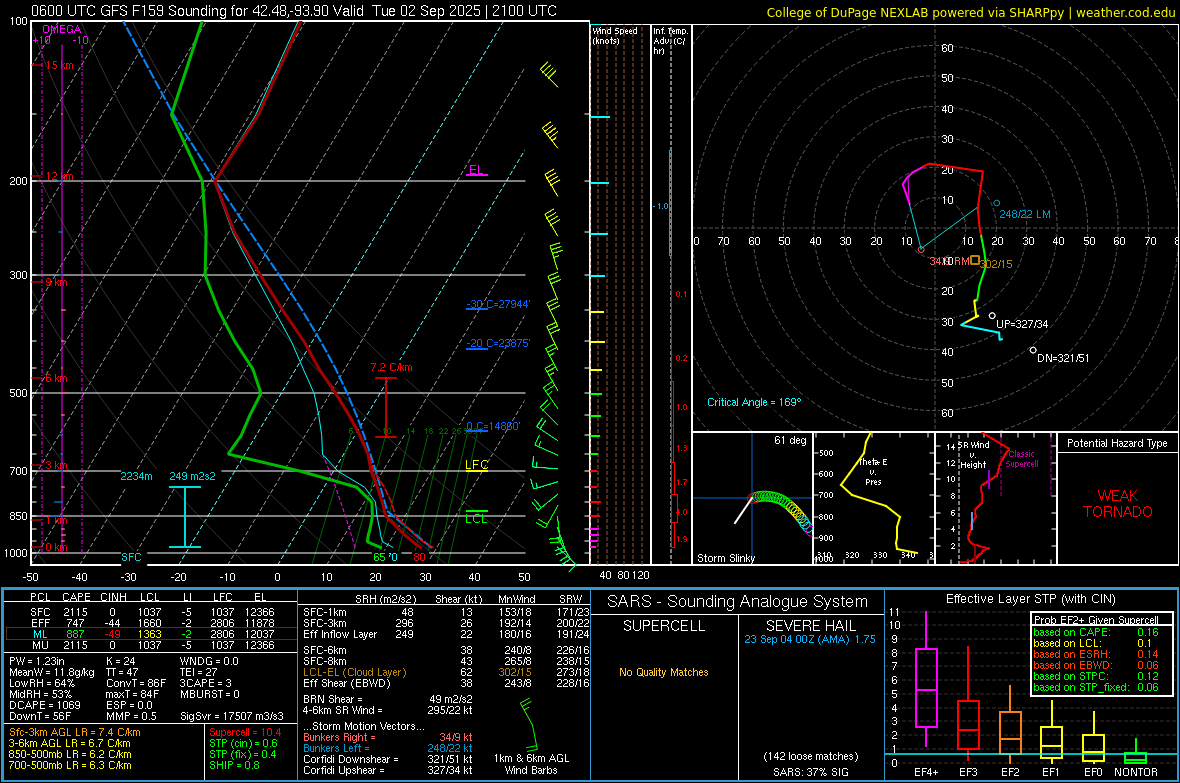Click the Inf. Temp. Adv. panel header

[670, 41]
